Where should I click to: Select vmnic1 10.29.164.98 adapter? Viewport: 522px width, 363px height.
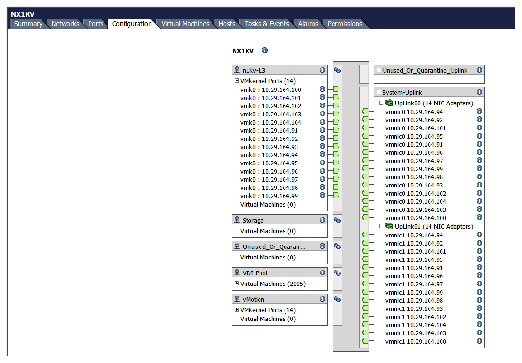[x=414, y=300]
